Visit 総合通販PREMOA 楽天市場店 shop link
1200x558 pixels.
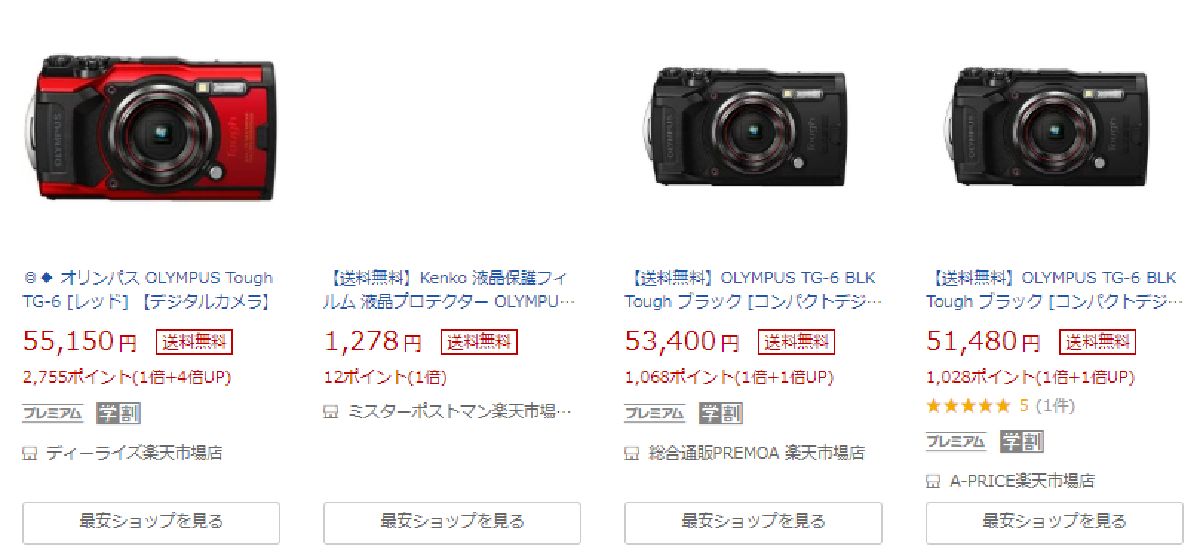pyautogui.click(x=756, y=453)
